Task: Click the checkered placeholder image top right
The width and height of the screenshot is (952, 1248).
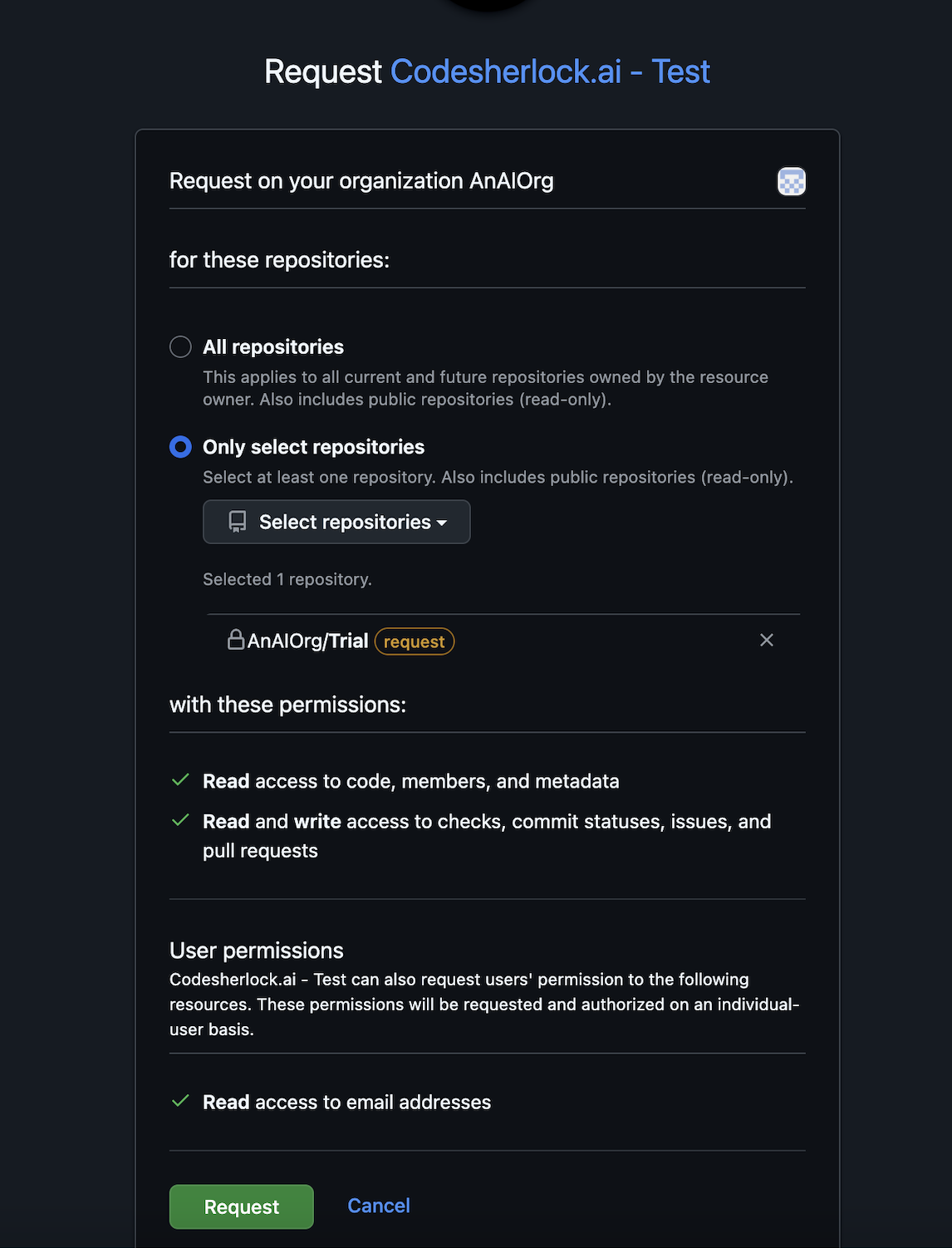Action: point(791,181)
